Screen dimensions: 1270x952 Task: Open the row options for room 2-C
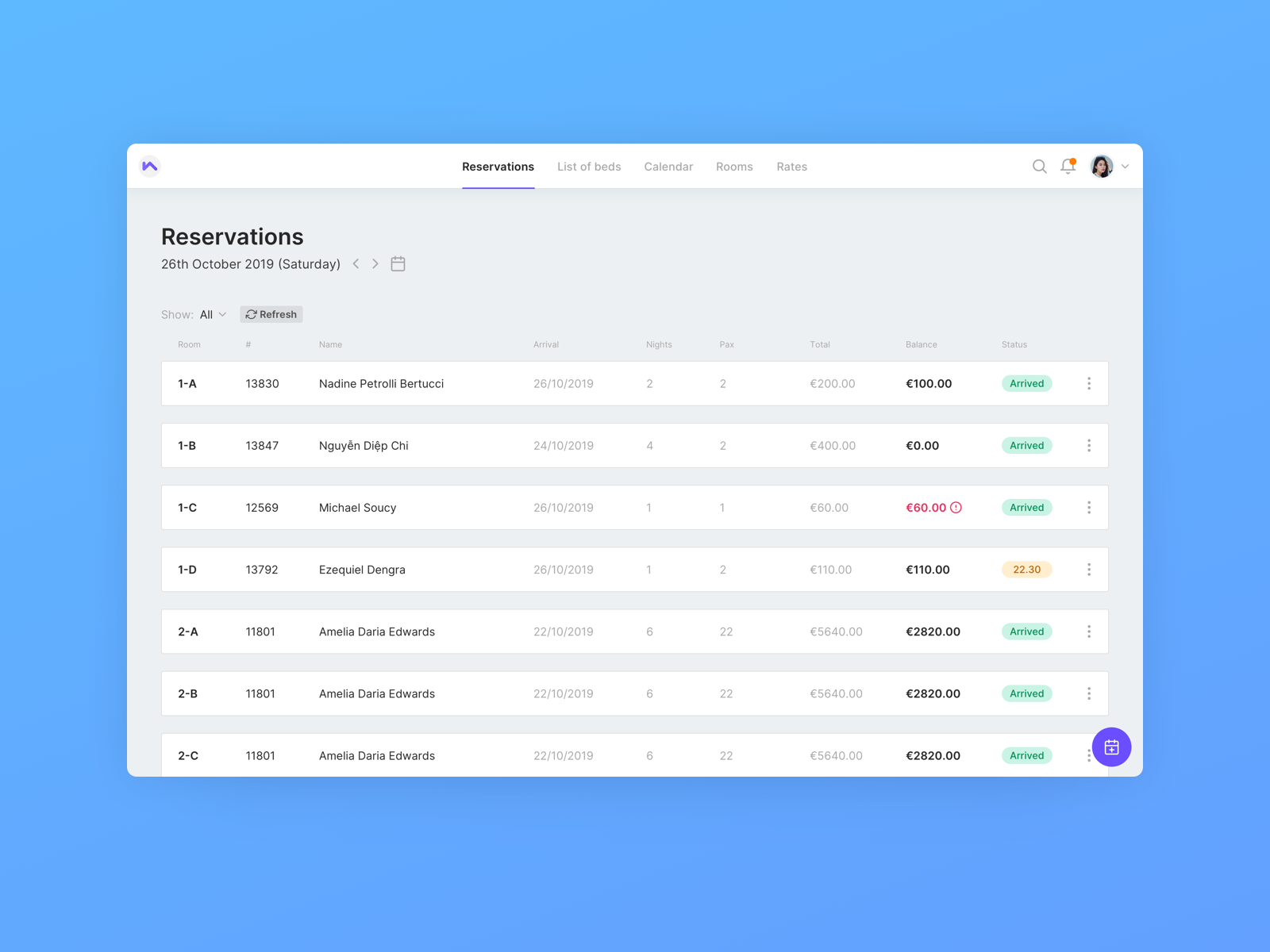click(1089, 755)
